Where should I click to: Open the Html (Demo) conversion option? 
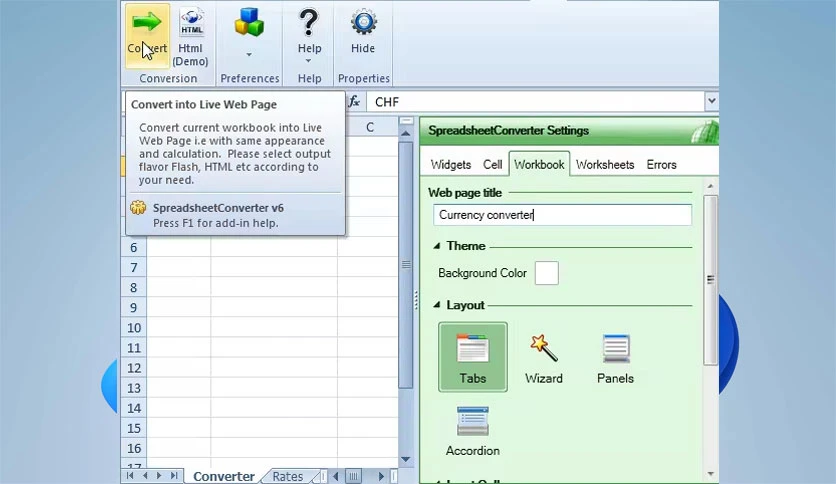pos(190,36)
